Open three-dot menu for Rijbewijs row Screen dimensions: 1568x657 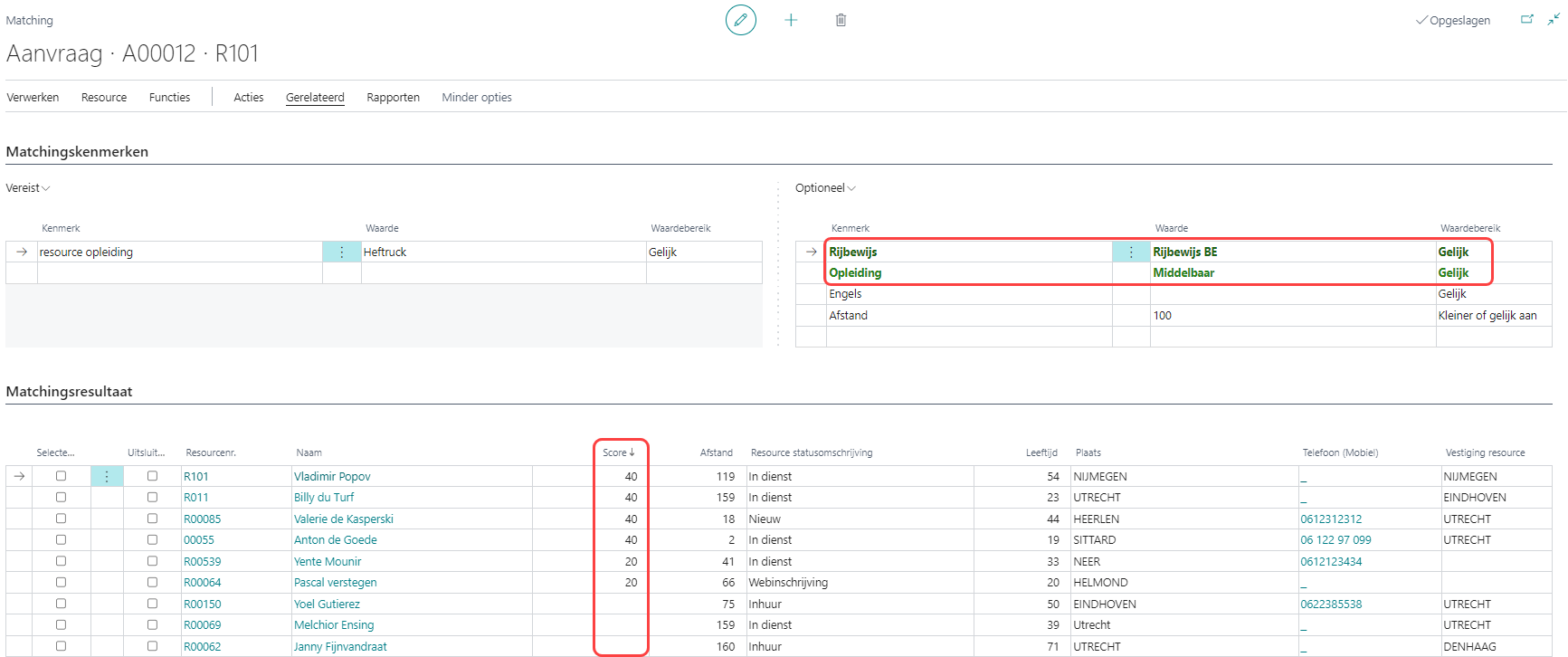pos(1131,252)
